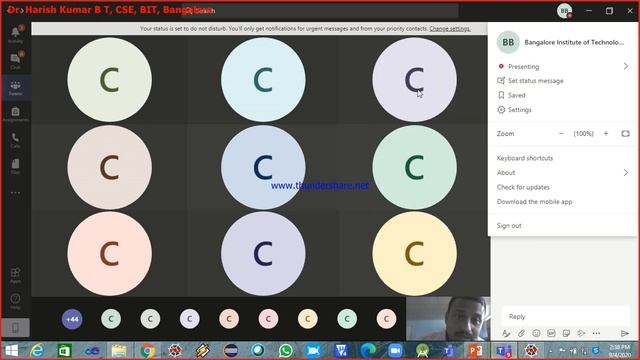This screenshot has width=640, height=360.
Task: Open File Explorer from the taskbar
Action: tap(119, 351)
